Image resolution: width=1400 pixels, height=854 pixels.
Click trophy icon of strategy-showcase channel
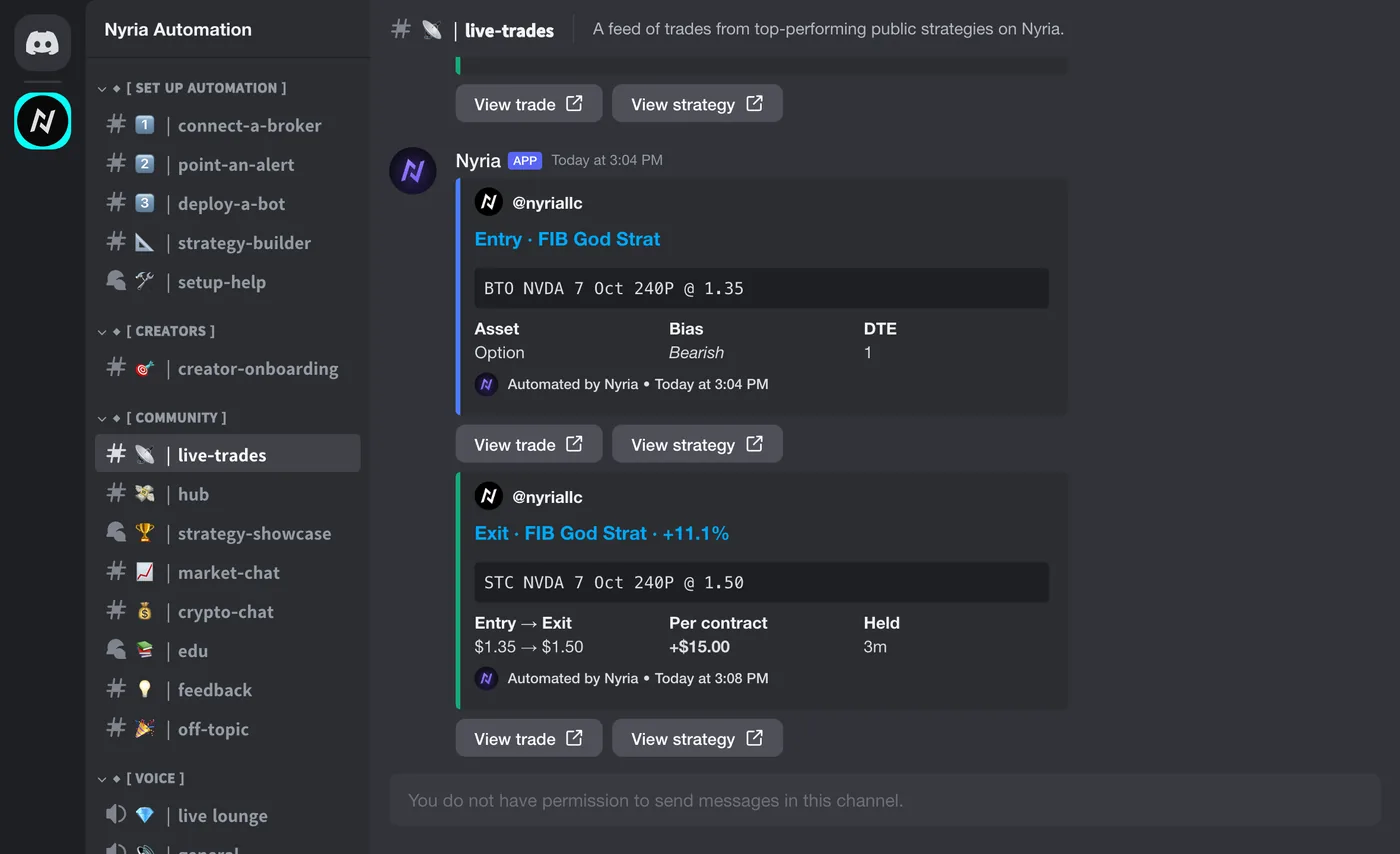(145, 533)
